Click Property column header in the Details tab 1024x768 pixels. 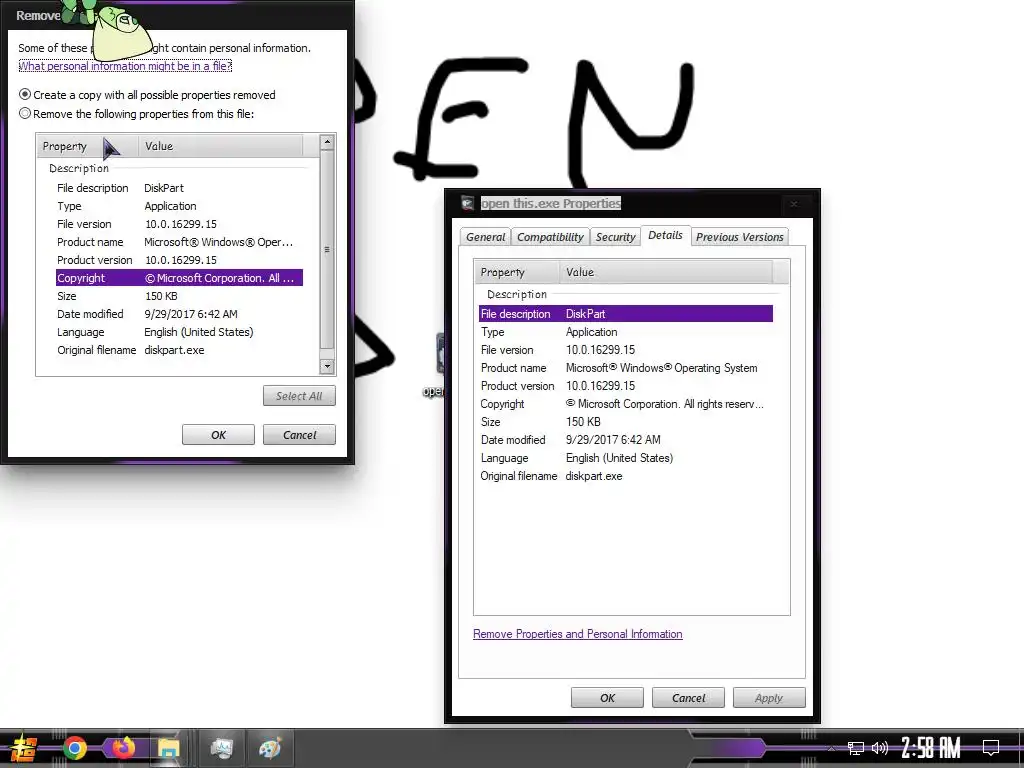(517, 272)
